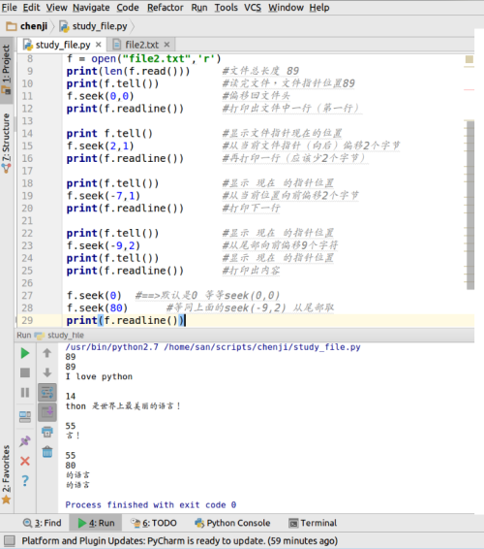Click the up arrow in the run panel
Image resolution: width=484 pixels, height=549 pixels.
[47, 353]
